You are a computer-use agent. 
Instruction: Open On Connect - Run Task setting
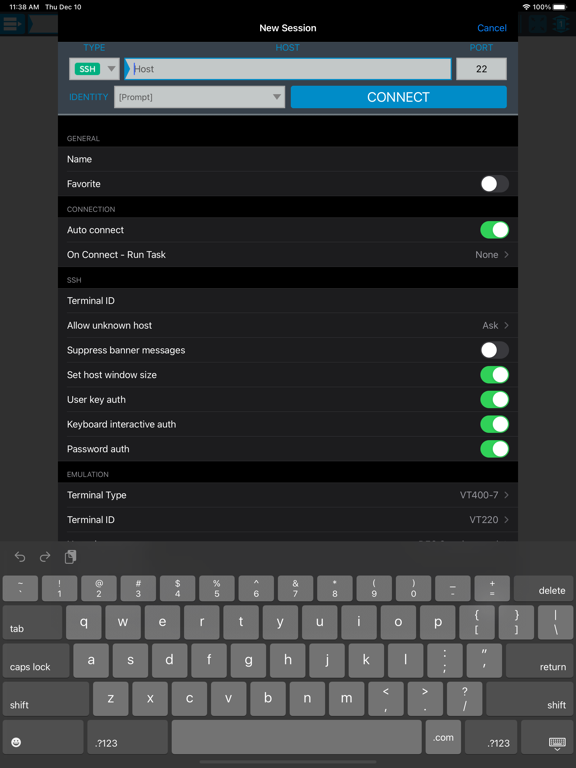(x=288, y=255)
